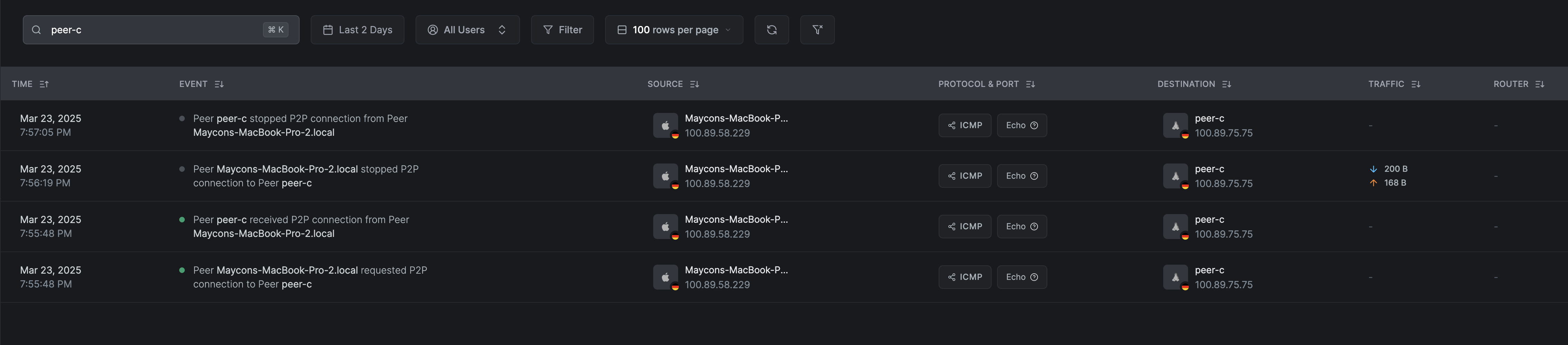The width and height of the screenshot is (1568, 345).
Task: Expand the All Users selector
Action: (467, 30)
